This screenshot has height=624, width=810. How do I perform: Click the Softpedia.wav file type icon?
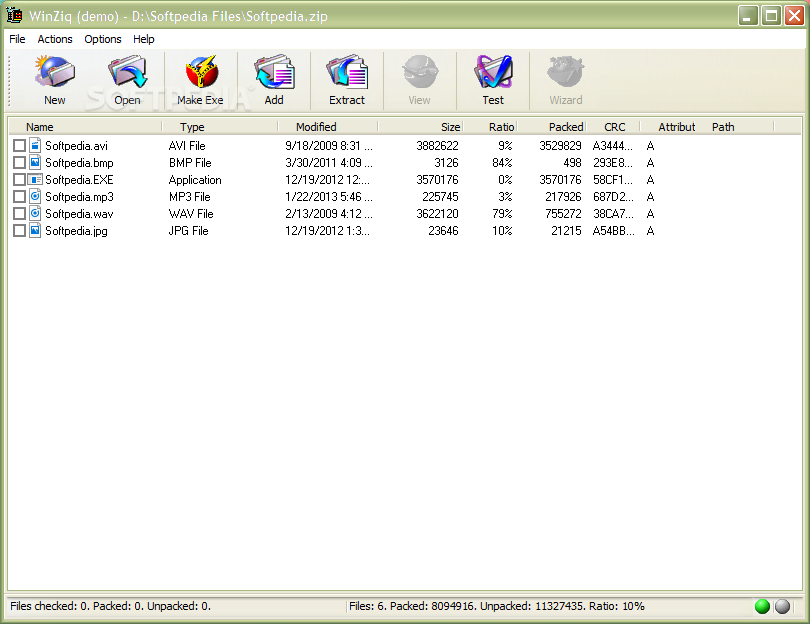point(35,213)
